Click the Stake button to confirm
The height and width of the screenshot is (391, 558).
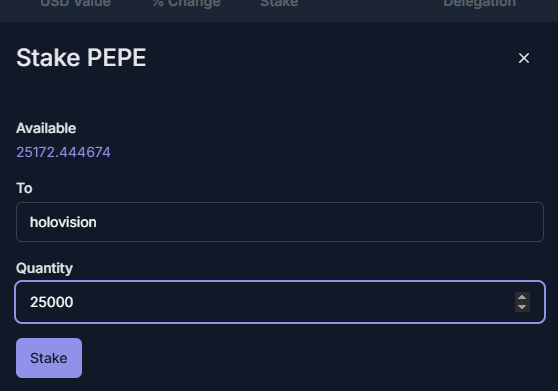pyautogui.click(x=49, y=358)
